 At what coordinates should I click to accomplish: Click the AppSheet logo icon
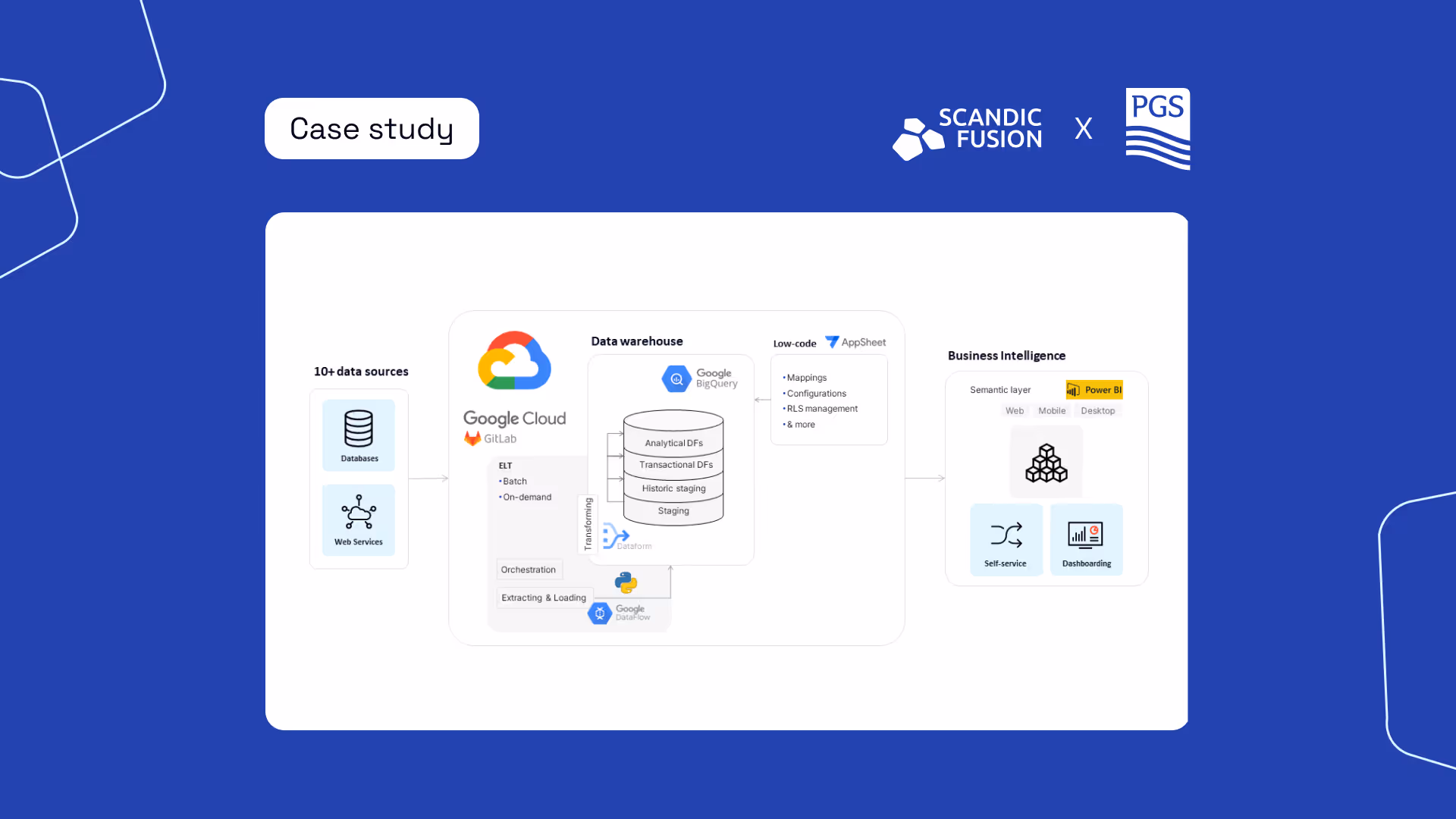832,342
